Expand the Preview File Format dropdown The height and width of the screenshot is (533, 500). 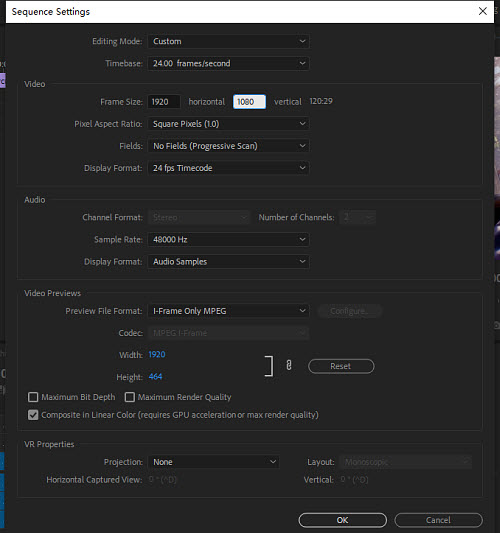228,311
